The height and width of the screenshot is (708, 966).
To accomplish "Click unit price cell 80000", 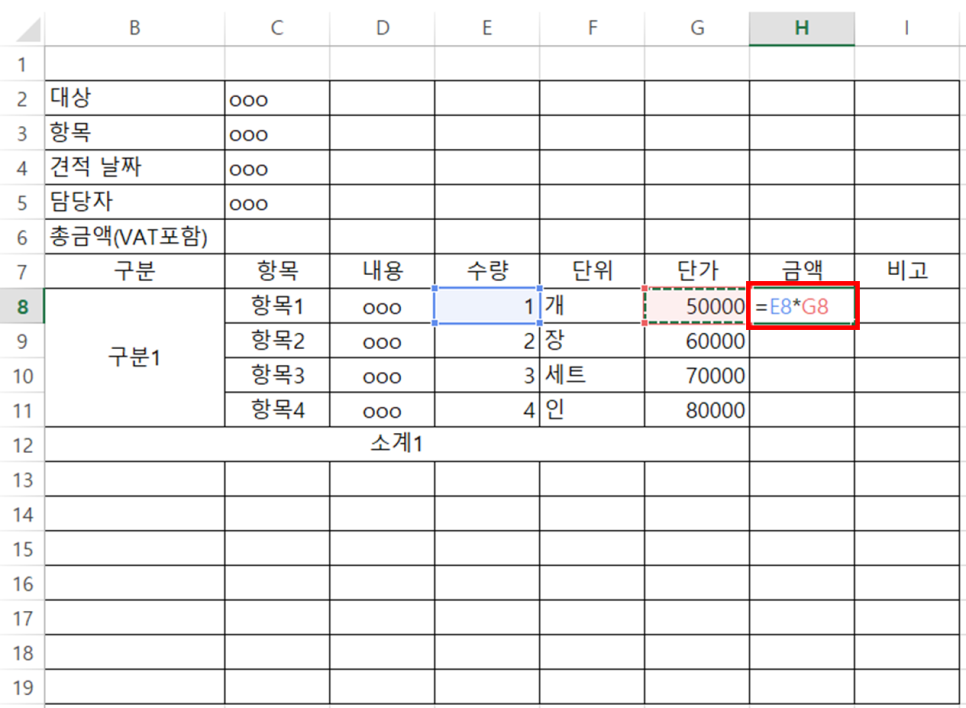I will point(697,409).
